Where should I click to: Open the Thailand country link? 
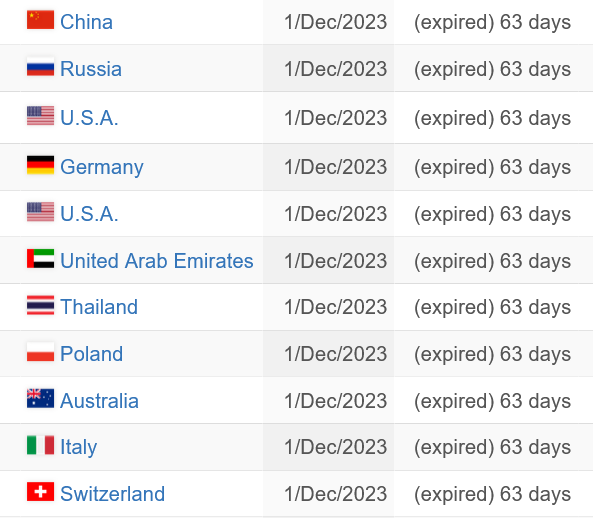pyautogui.click(x=99, y=307)
